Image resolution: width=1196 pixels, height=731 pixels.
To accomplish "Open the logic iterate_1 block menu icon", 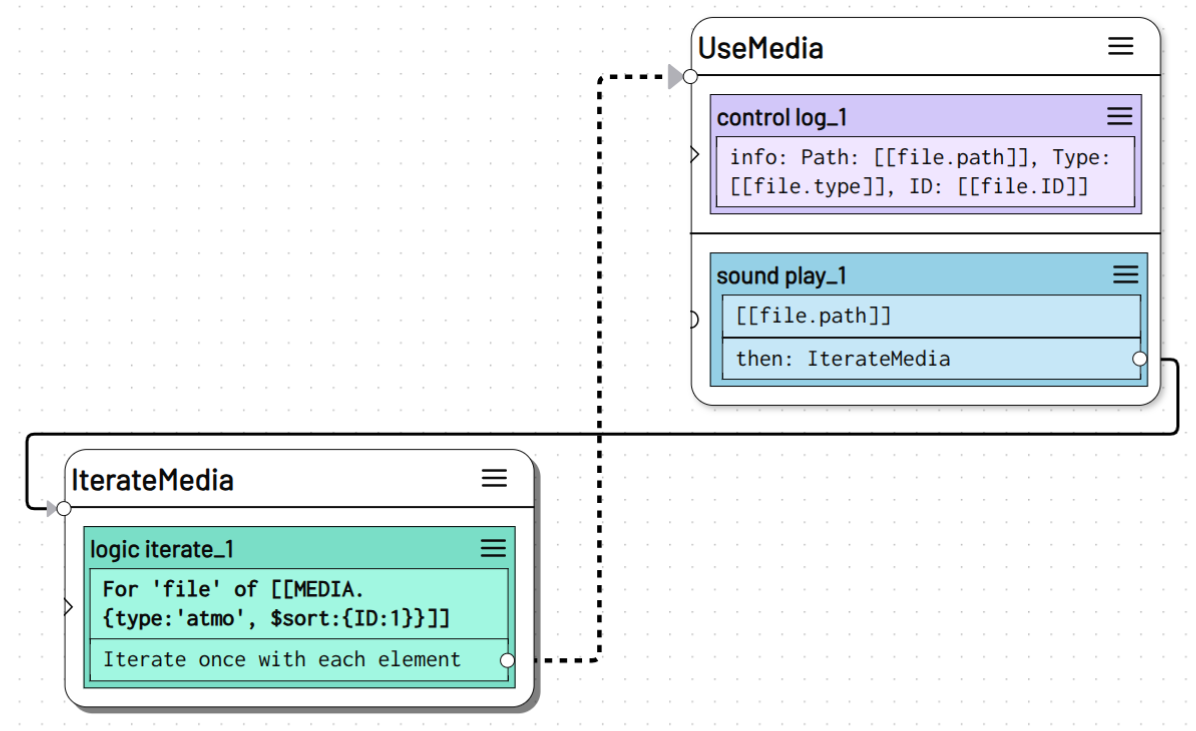I will pyautogui.click(x=492, y=547).
